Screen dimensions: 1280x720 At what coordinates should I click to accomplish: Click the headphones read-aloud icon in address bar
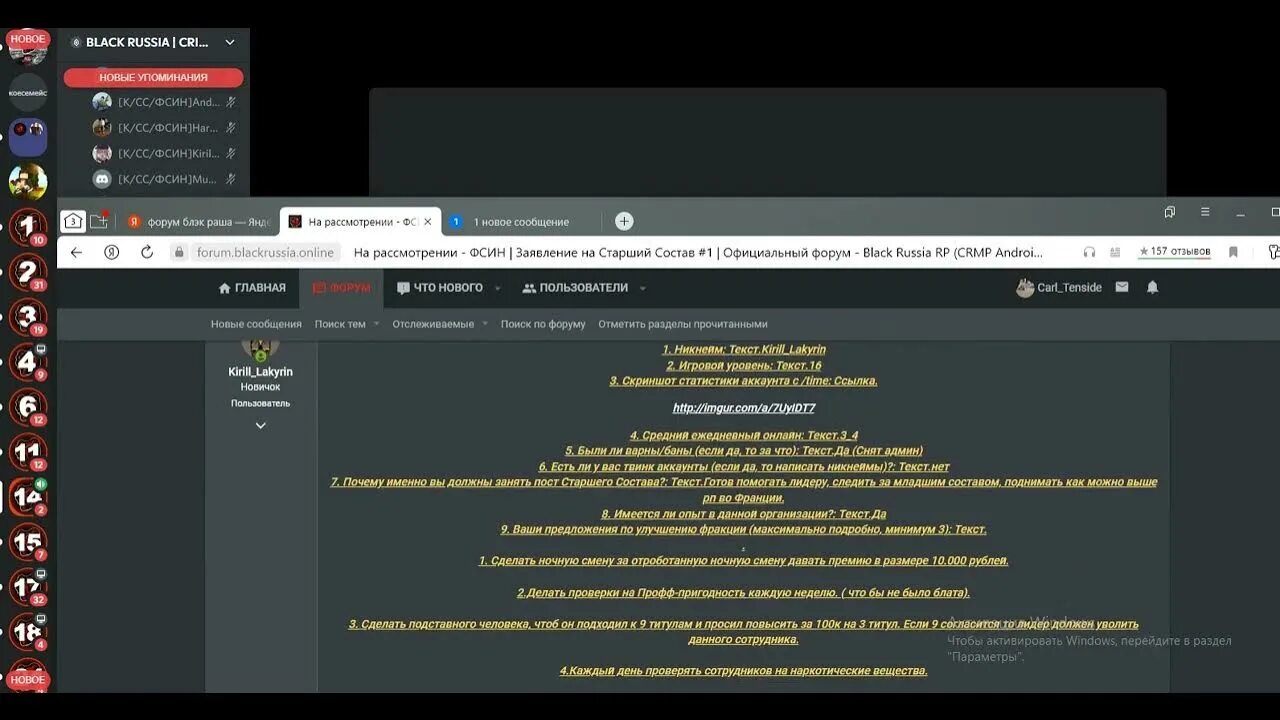1089,252
